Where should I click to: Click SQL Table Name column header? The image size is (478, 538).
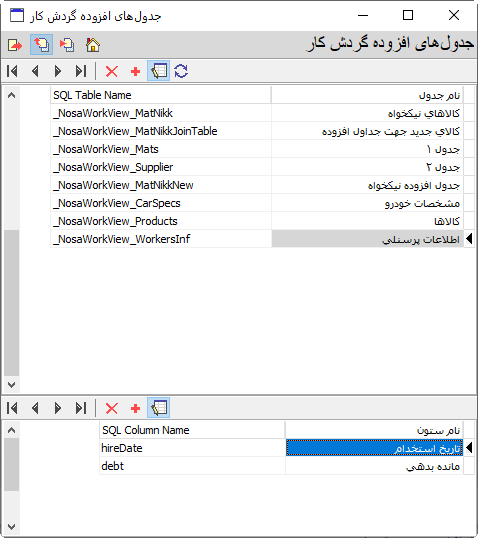[161, 95]
